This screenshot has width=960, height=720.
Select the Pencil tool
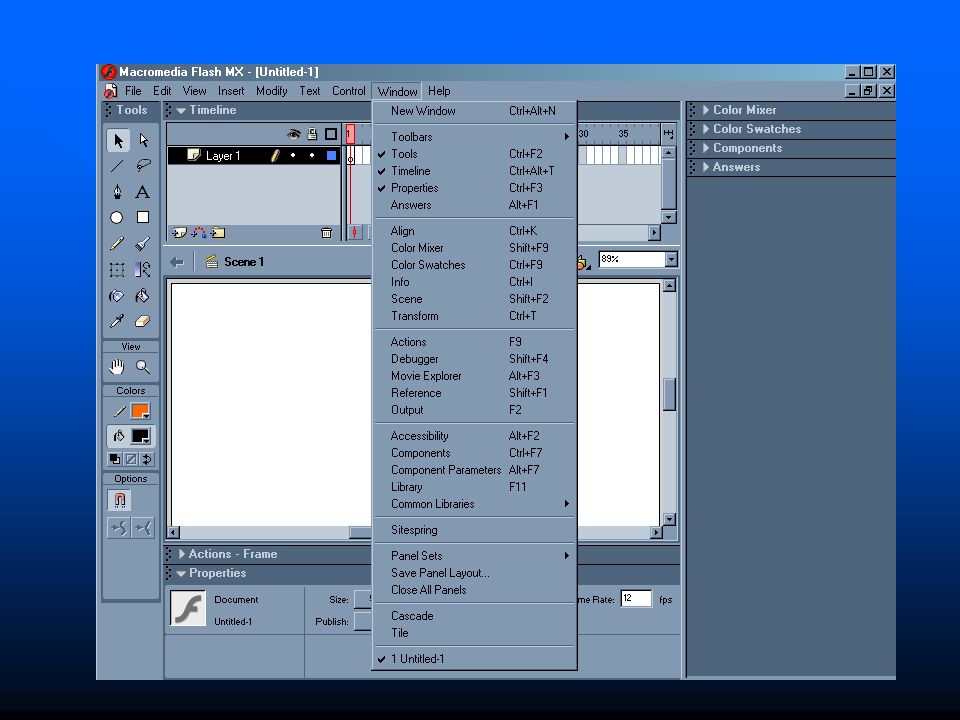click(117, 244)
